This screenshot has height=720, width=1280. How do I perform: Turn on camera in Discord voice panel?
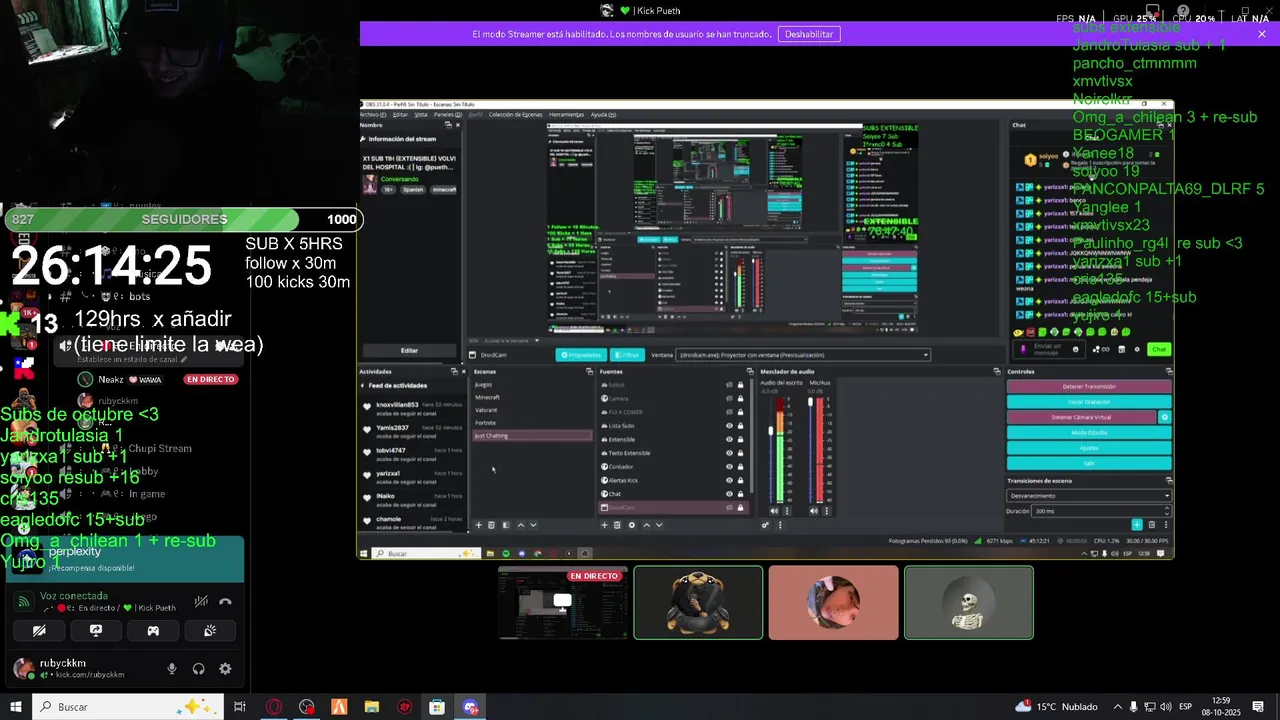click(x=39, y=631)
